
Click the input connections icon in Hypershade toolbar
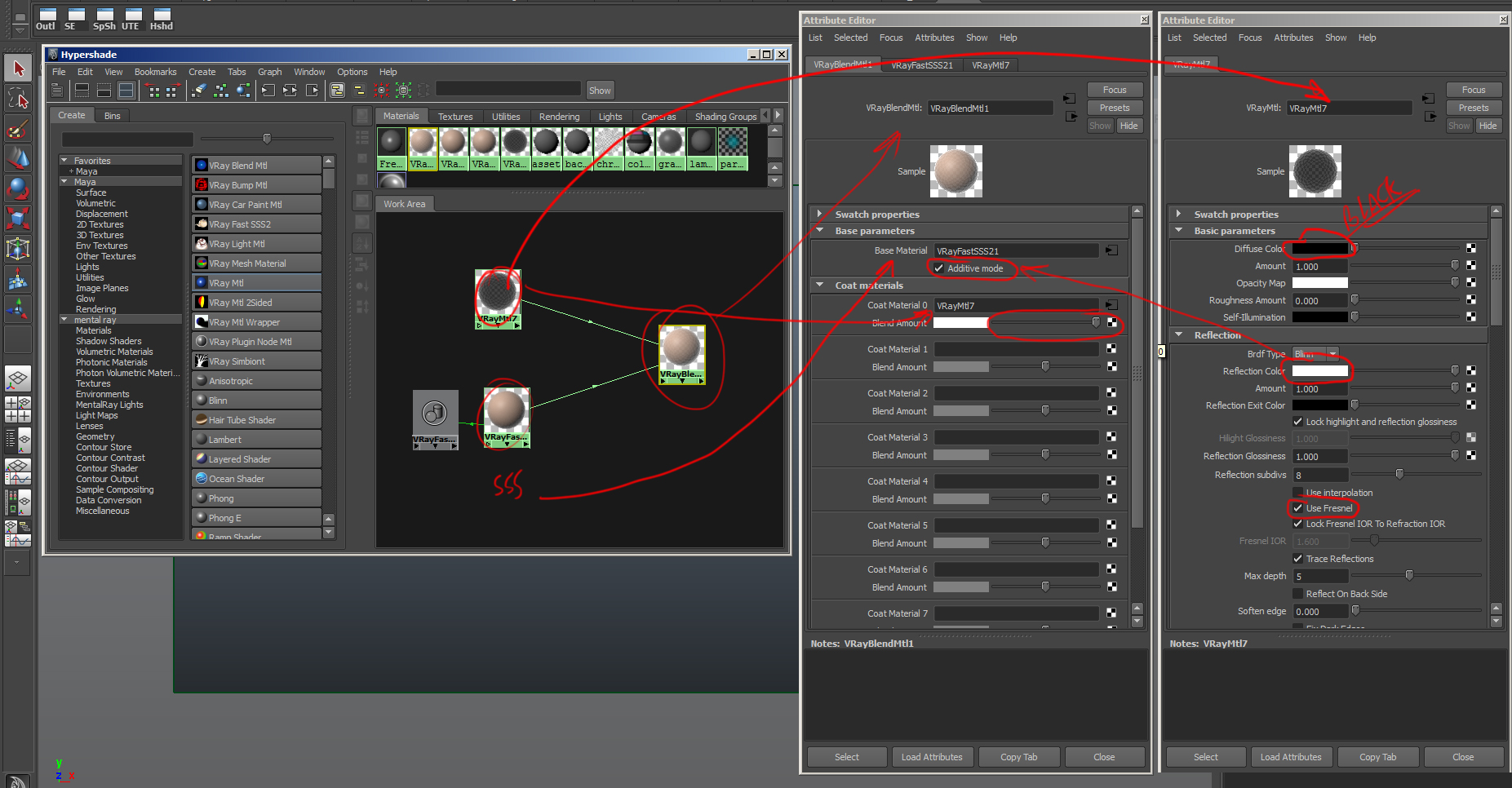tap(268, 91)
